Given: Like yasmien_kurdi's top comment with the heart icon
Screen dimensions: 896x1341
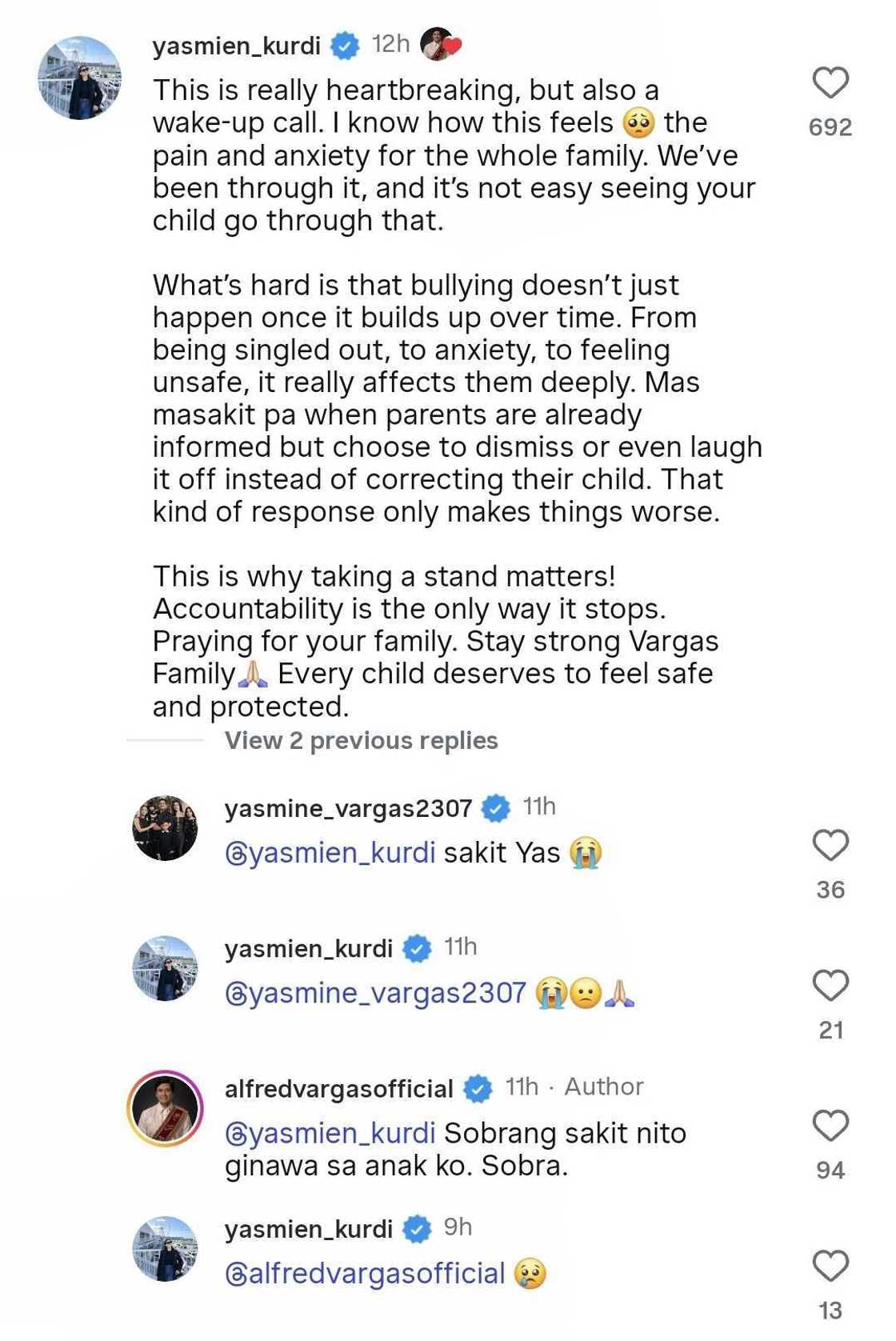Looking at the screenshot, I should click(830, 82).
